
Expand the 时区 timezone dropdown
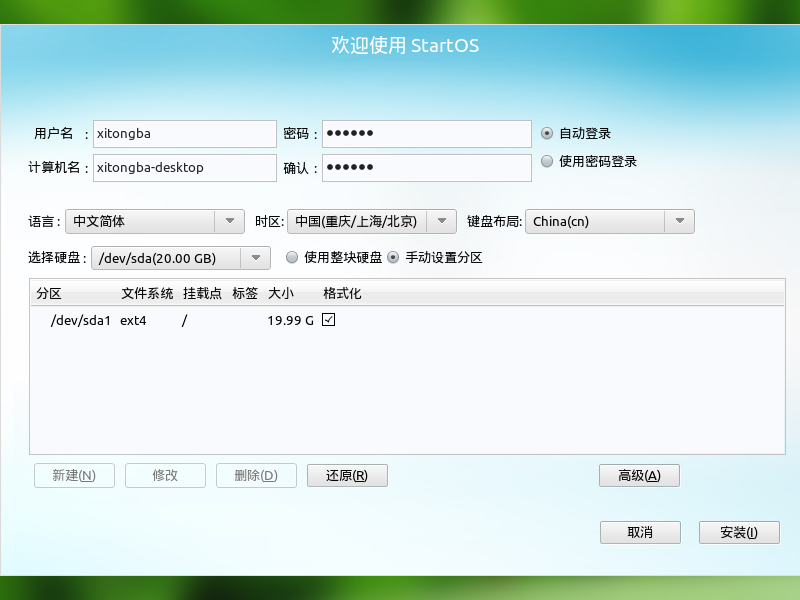(372, 221)
